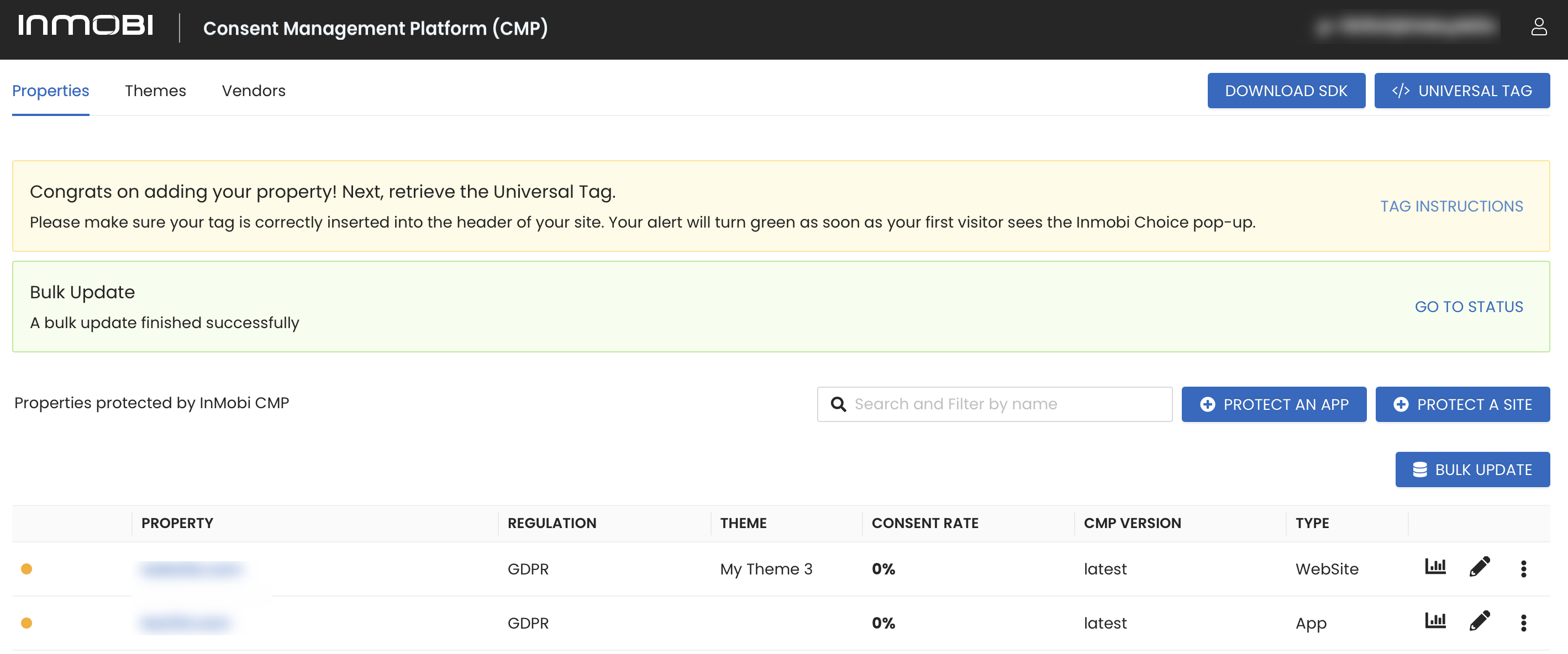Click Protect a Site button

point(1462,404)
